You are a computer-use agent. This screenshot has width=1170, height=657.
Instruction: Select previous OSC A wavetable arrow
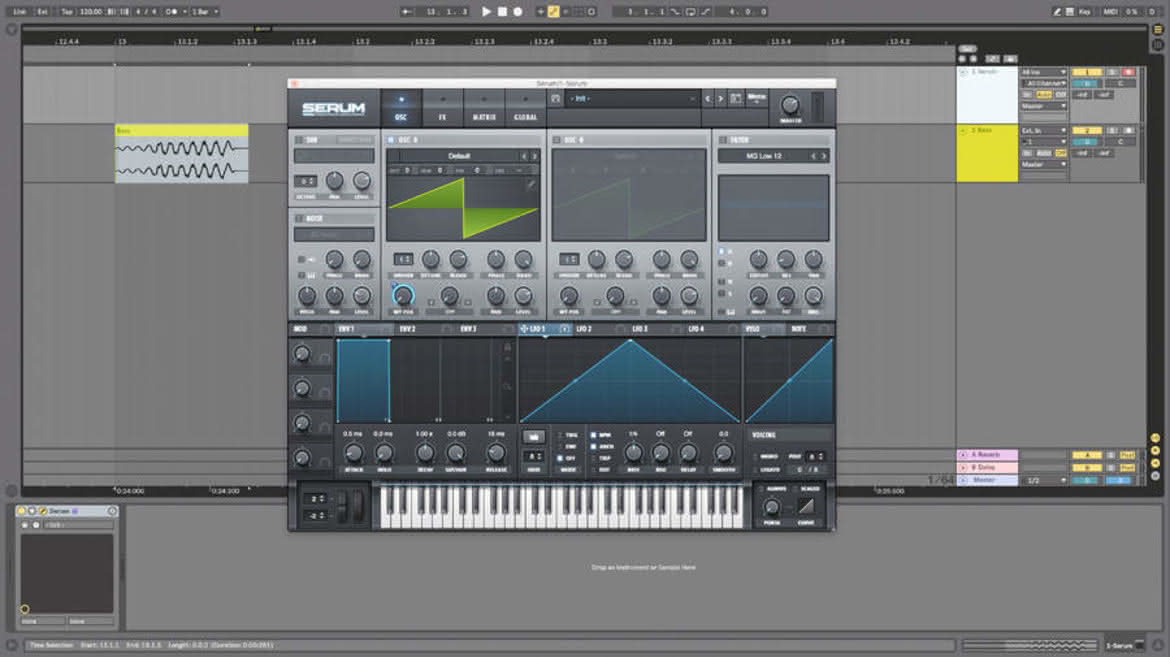click(524, 156)
